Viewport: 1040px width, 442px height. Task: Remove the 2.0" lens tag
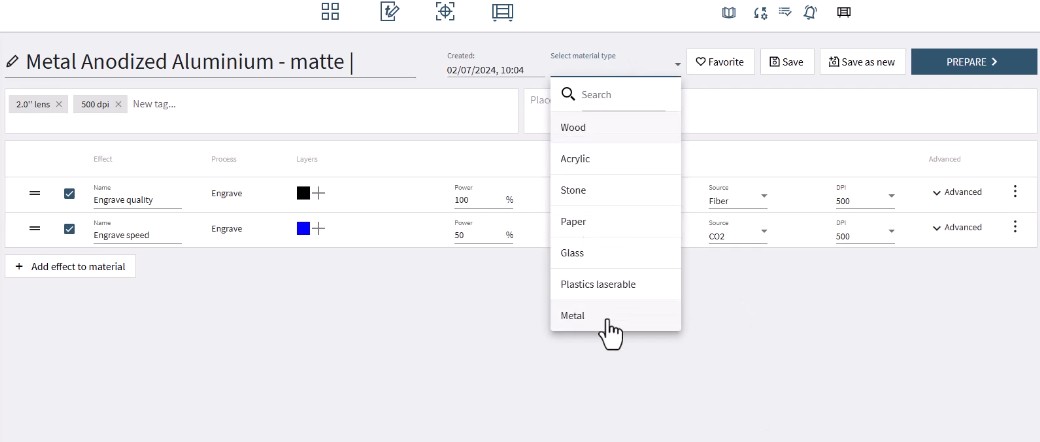pyautogui.click(x=59, y=104)
